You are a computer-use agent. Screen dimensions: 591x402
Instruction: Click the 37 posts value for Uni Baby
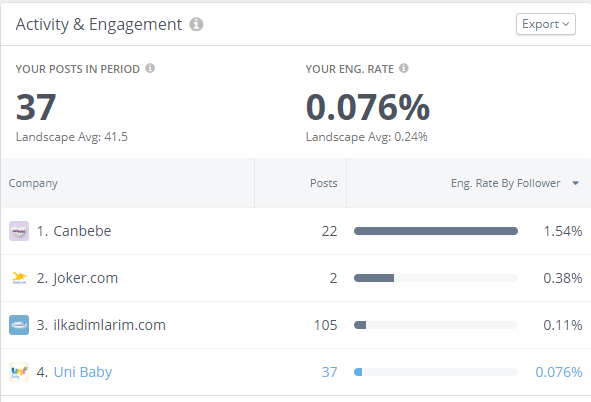(329, 372)
